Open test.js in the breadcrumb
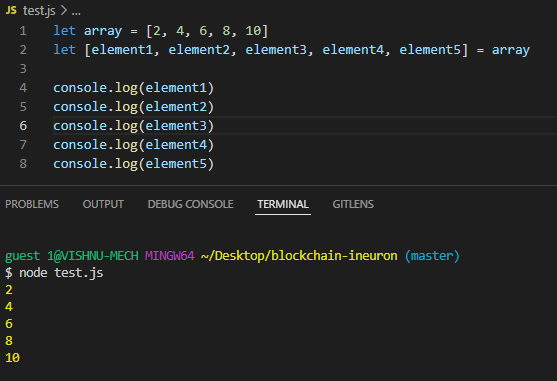The height and width of the screenshot is (381, 557). (x=39, y=11)
